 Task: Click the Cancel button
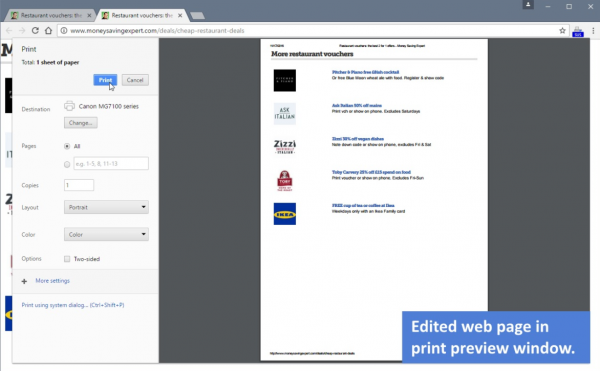135,80
